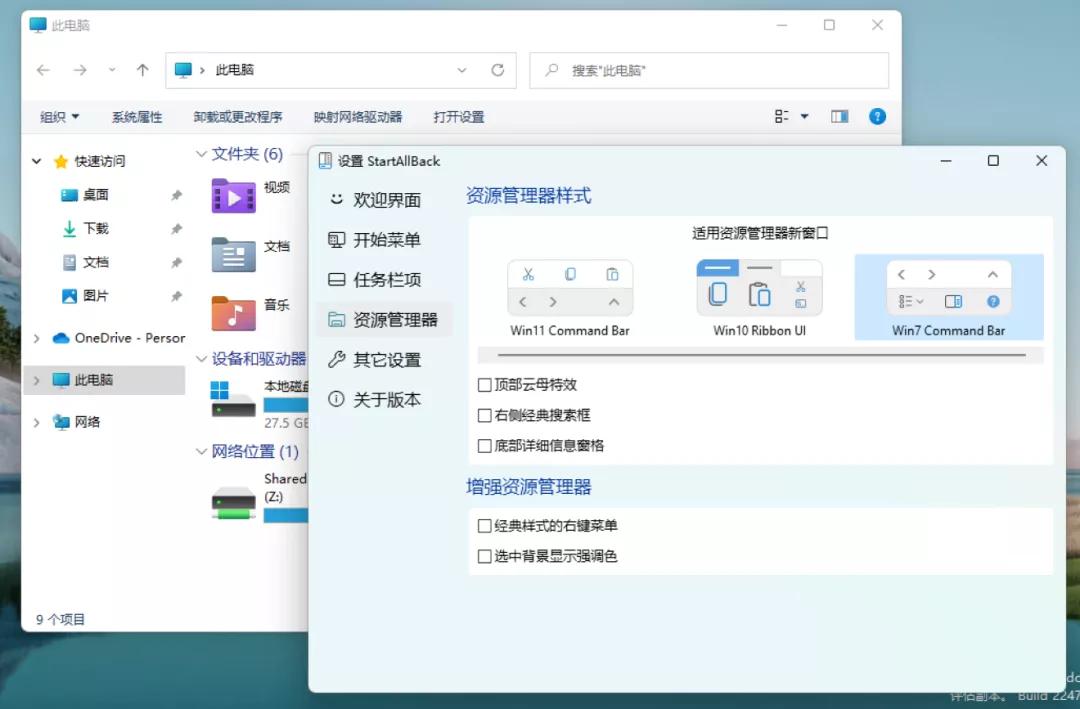Viewport: 1080px width, 709px height.
Task: Select the 任务栏项 settings section
Action: pyautogui.click(x=383, y=279)
